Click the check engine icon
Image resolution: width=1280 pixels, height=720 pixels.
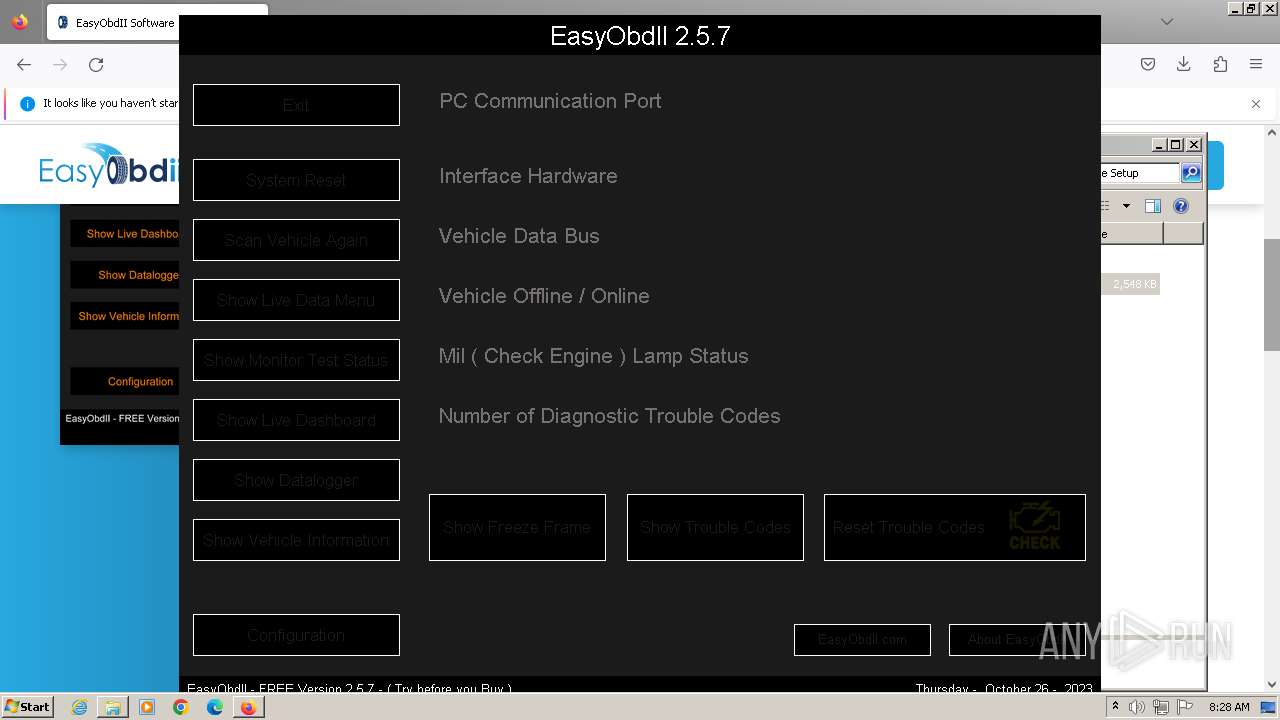(1034, 526)
